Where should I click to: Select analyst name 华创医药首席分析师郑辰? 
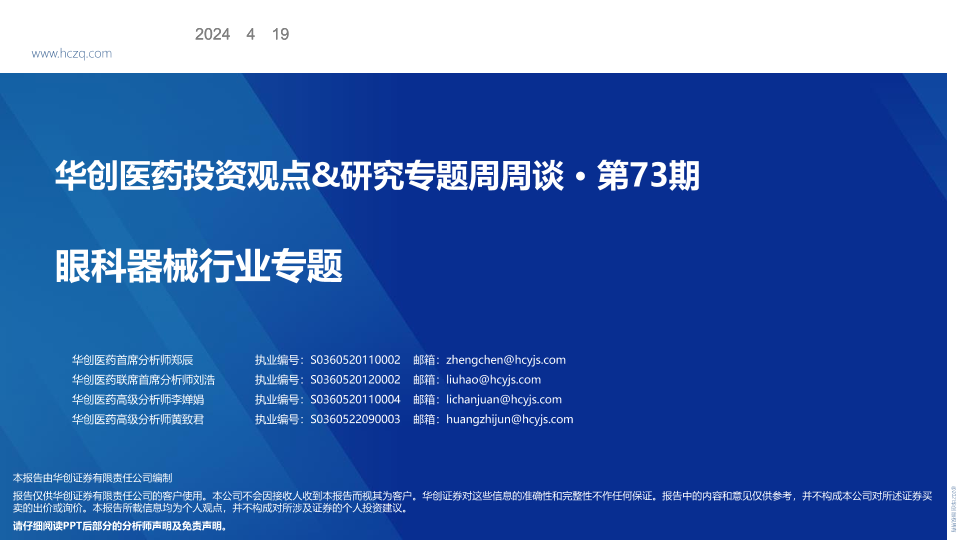(x=132, y=360)
